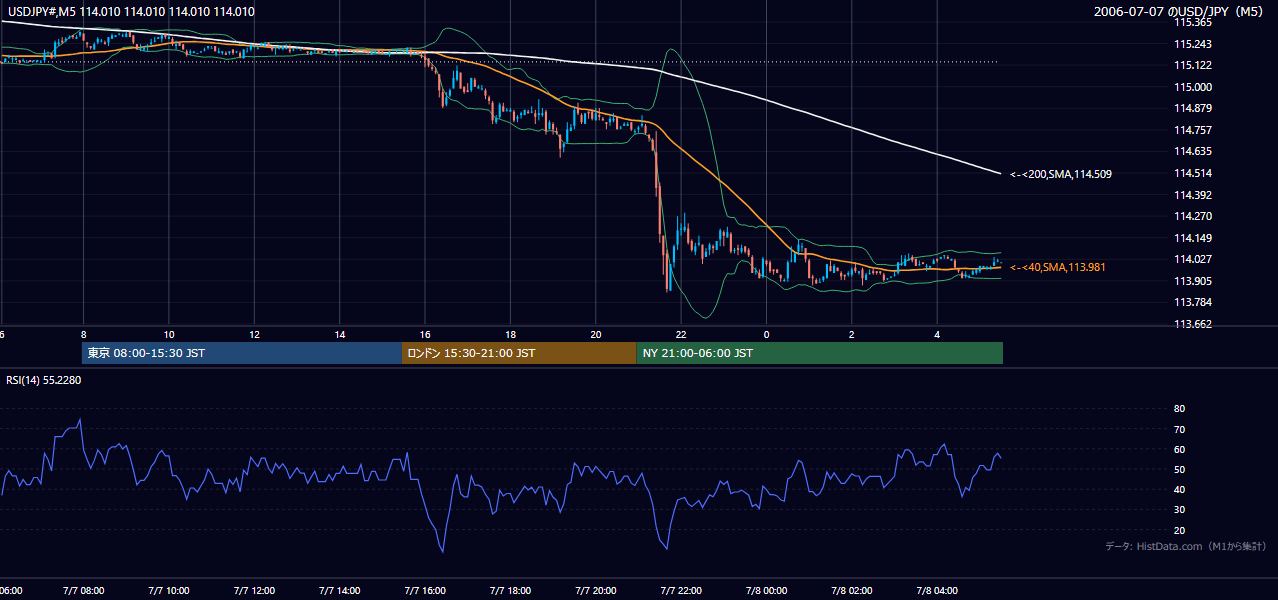Click the '7/7 18:00' date axis label

pyautogui.click(x=510, y=591)
